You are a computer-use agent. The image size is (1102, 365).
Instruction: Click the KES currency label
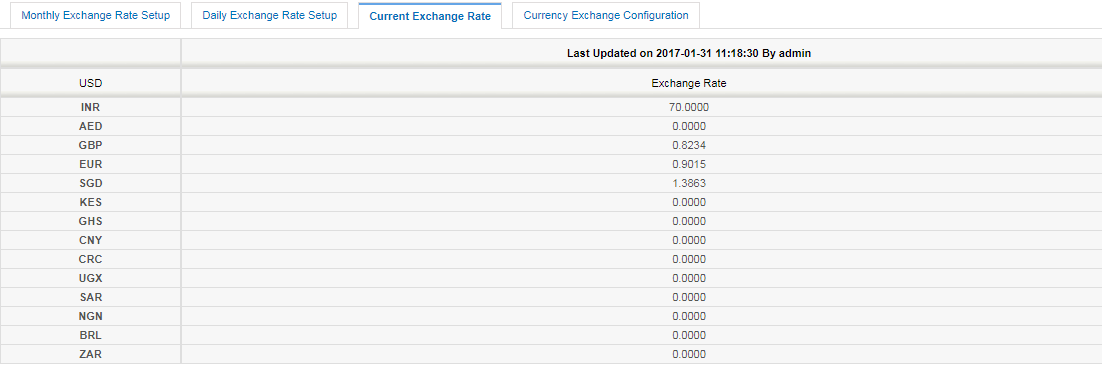91,203
